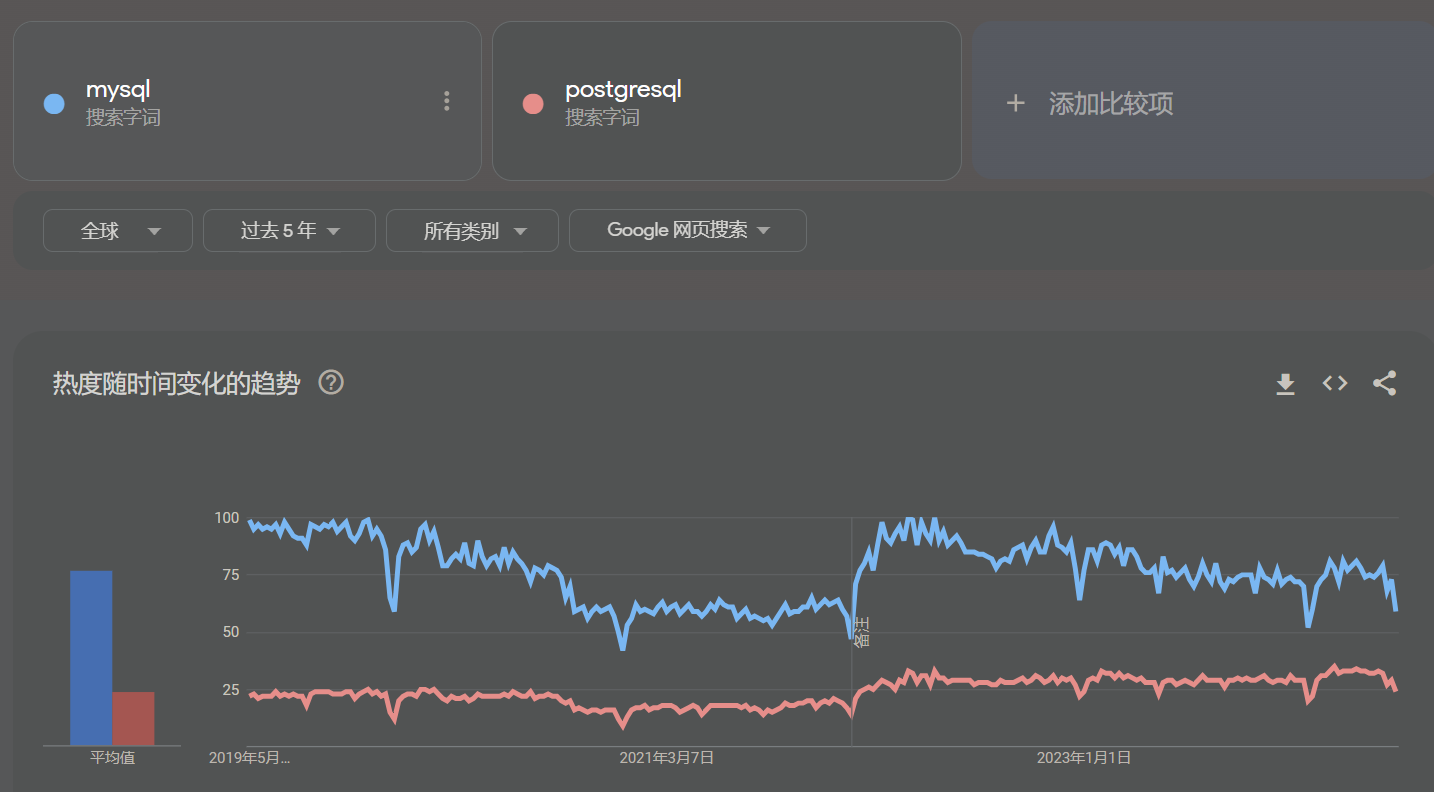Open the 过去 5 年 time range dropdown

point(289,230)
